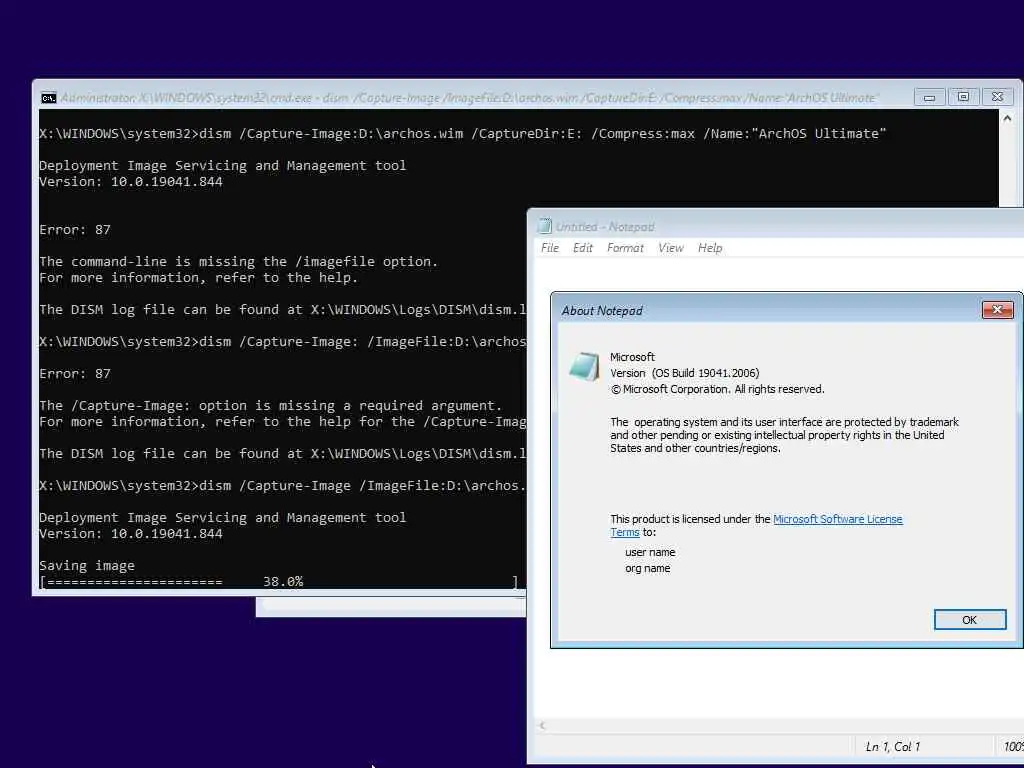Click the Command Prompt scroll up arrow
Viewport: 1024px width, 768px height.
tap(1007, 118)
